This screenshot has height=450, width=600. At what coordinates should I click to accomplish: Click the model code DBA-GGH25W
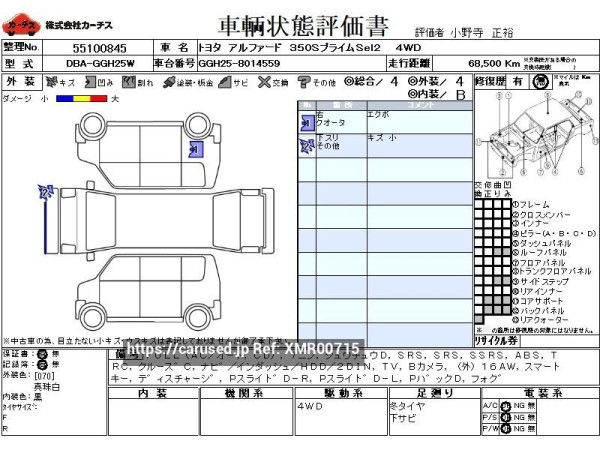pos(100,64)
